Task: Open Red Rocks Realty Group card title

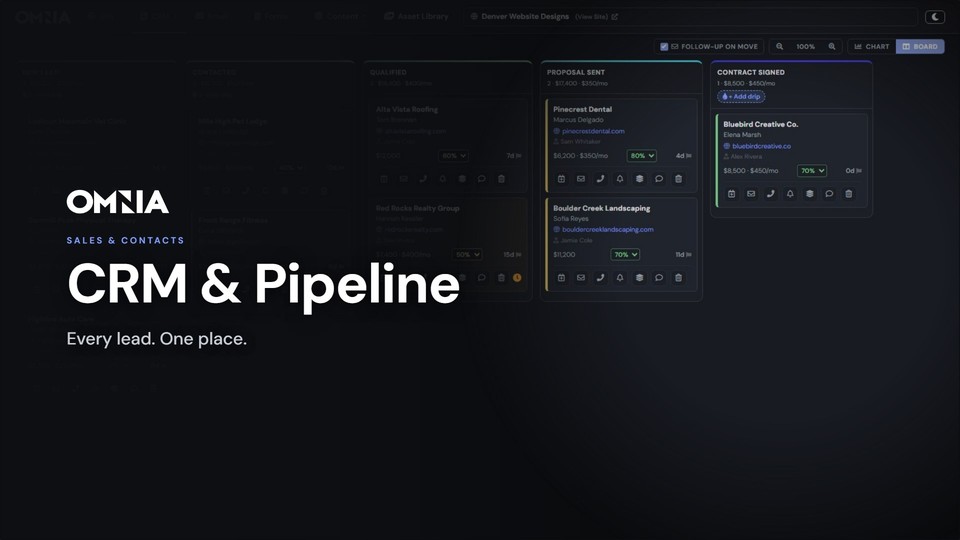Action: click(x=417, y=208)
